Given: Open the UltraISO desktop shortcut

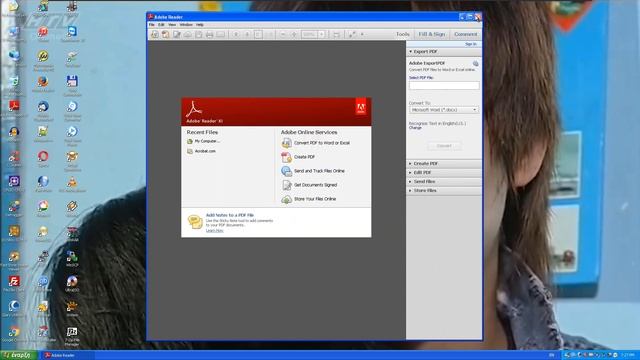Looking at the screenshot, I should [x=72, y=282].
